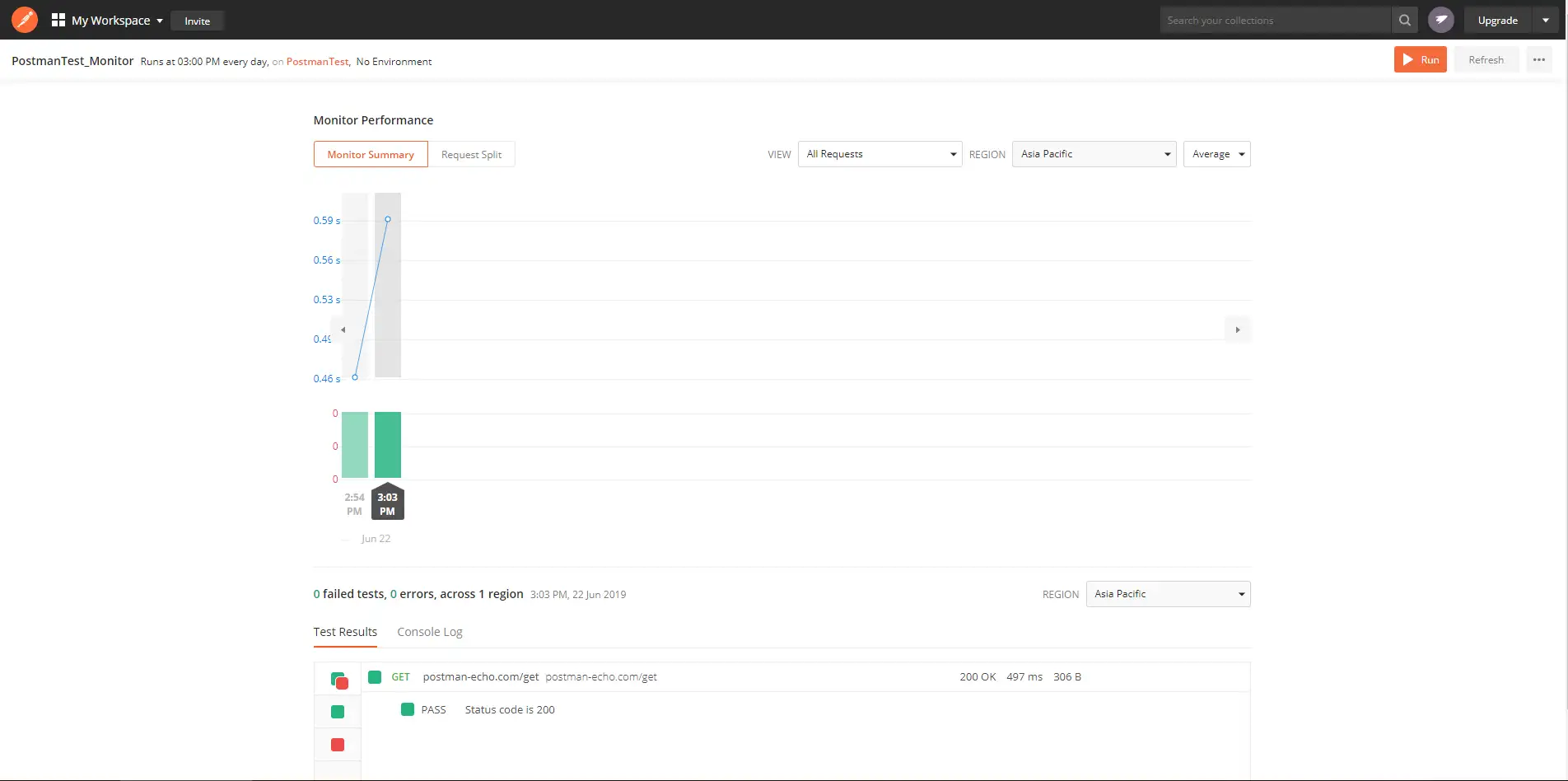Viewport: 1568px width, 781px height.
Task: Open the My Workspace dropdown
Action: point(107,21)
